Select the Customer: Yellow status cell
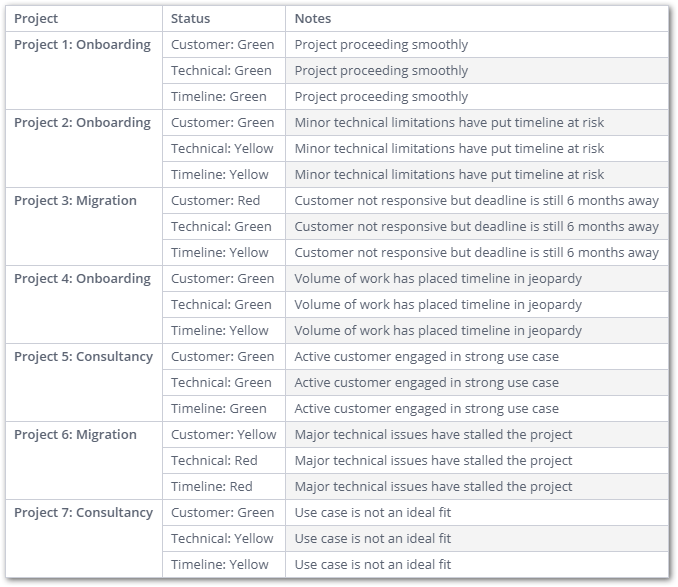Image resolution: width=678 pixels, height=587 pixels. pos(223,435)
